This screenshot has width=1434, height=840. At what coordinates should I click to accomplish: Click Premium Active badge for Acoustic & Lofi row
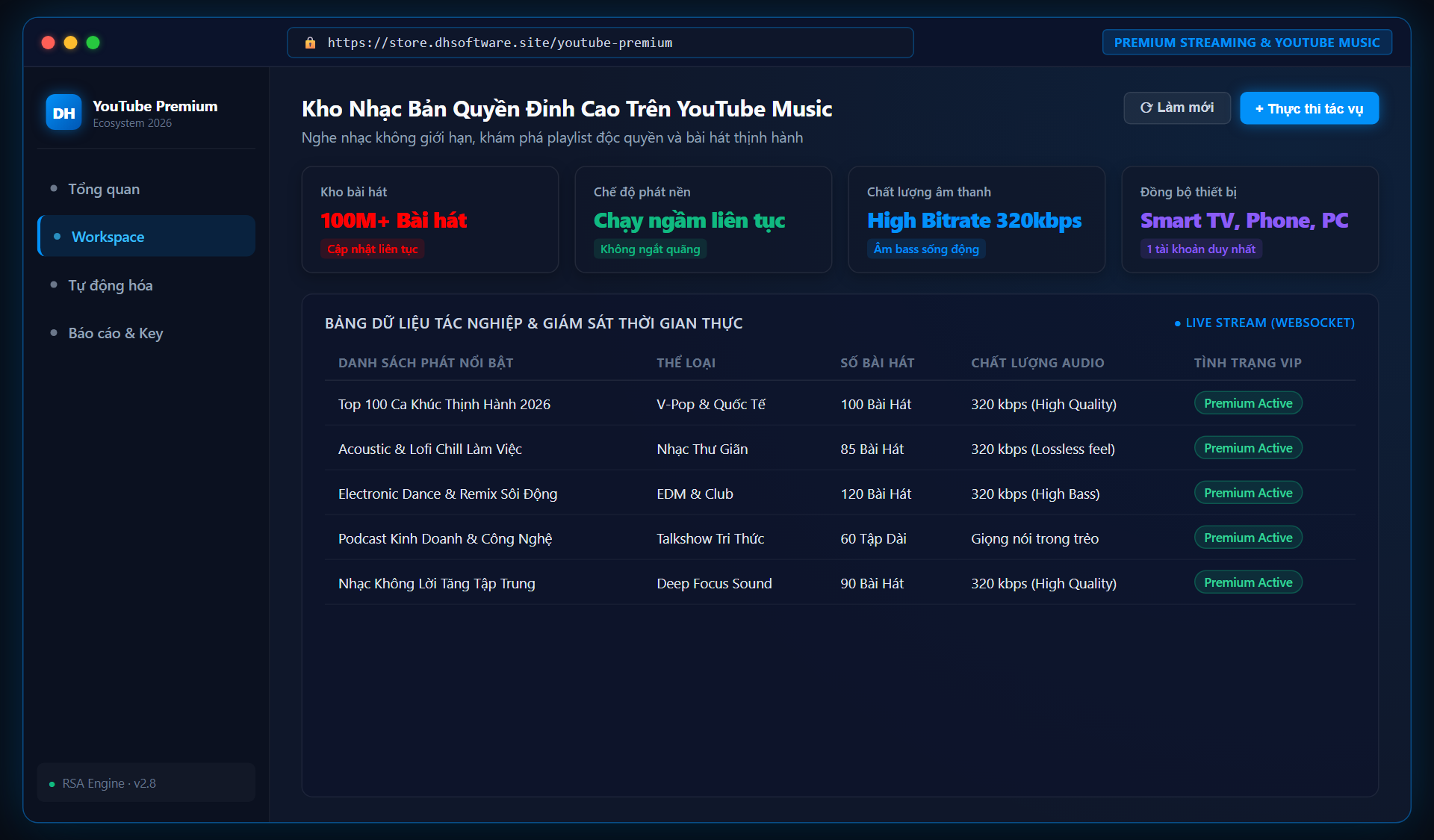tap(1248, 448)
